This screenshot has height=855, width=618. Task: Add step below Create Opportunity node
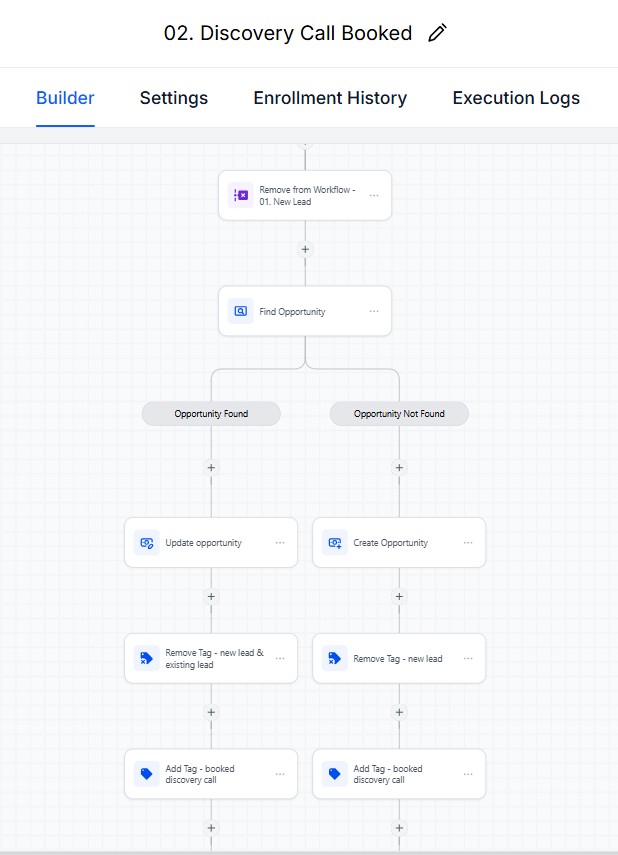pos(399,597)
